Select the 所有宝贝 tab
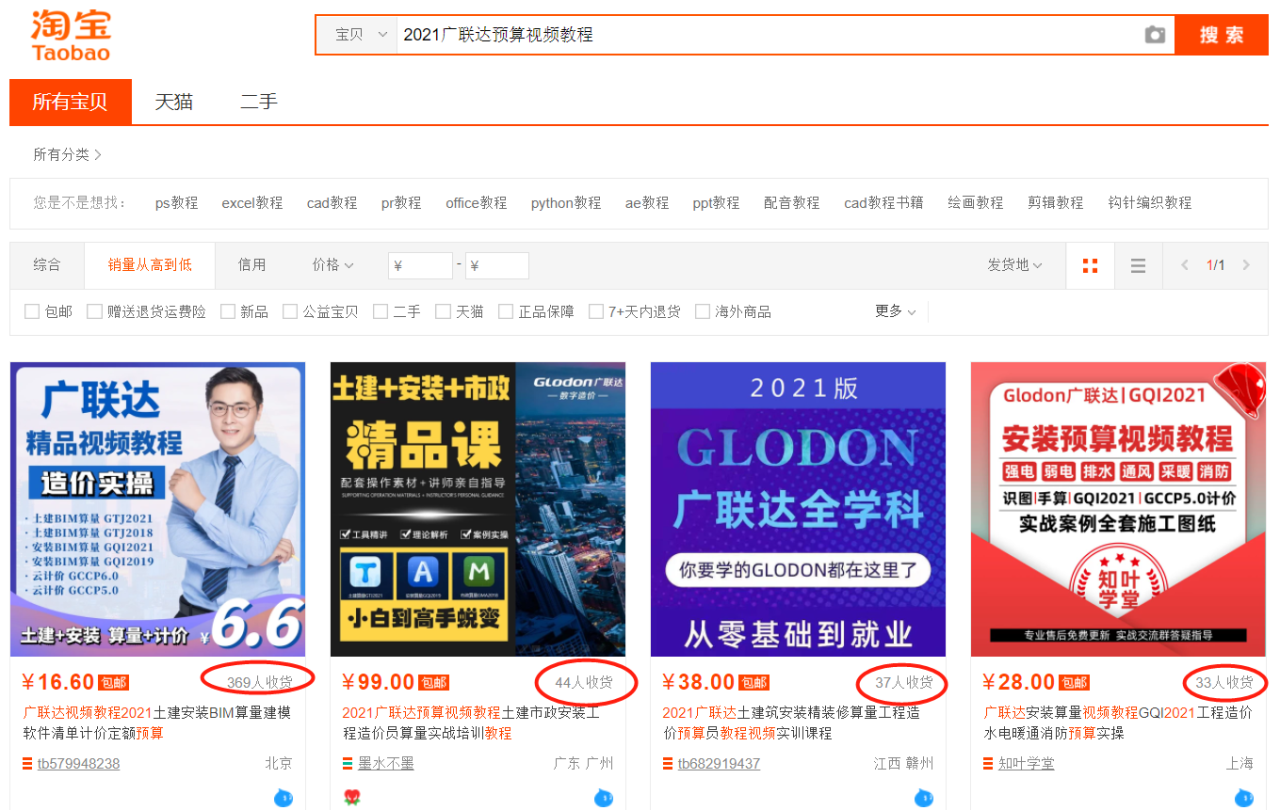 (70, 102)
